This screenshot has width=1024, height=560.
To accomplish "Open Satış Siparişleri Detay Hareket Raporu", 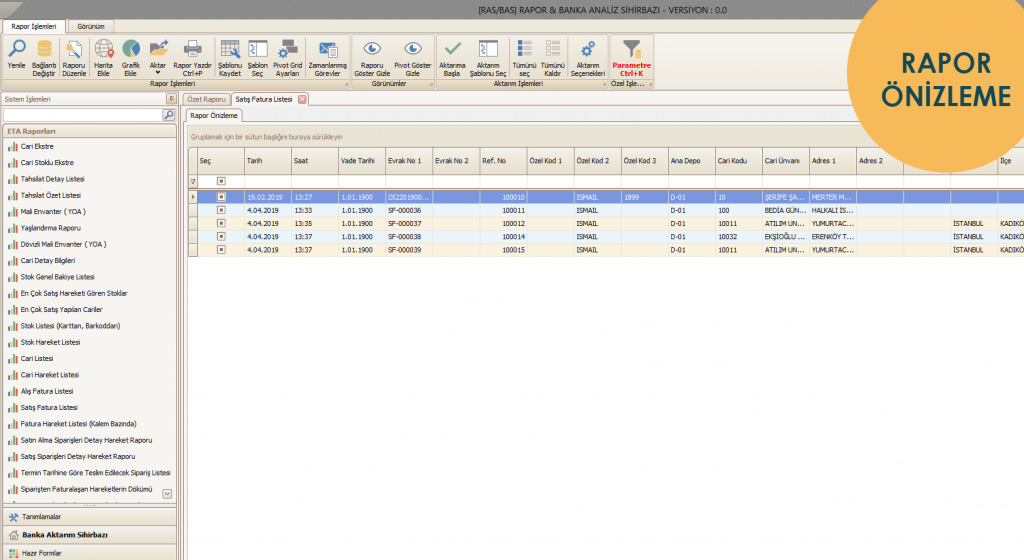I will [78, 456].
